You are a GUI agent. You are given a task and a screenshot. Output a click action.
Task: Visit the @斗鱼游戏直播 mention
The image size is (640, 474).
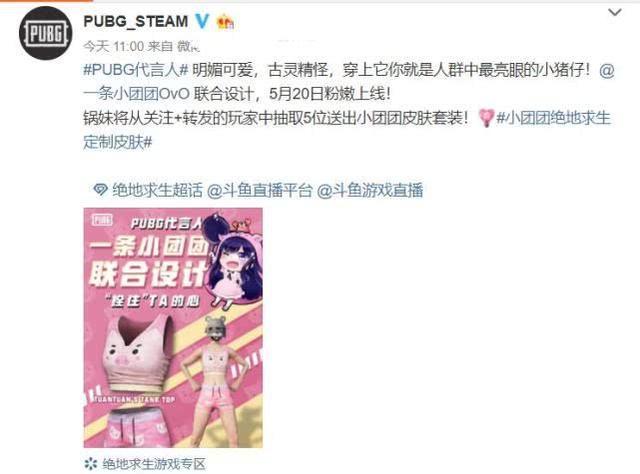click(370, 190)
